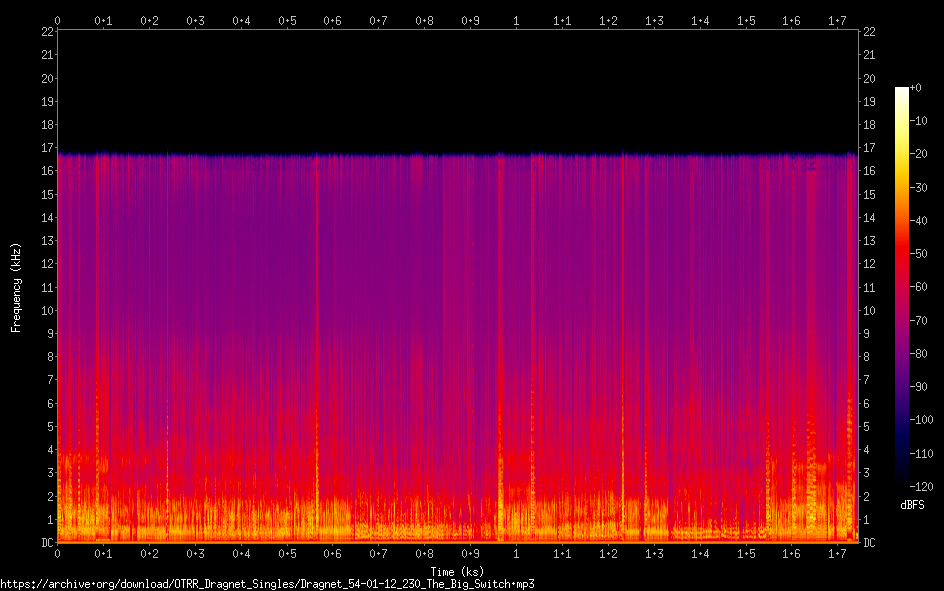Click the 'Frequency (kHz)' axis label

[x=16, y=287]
